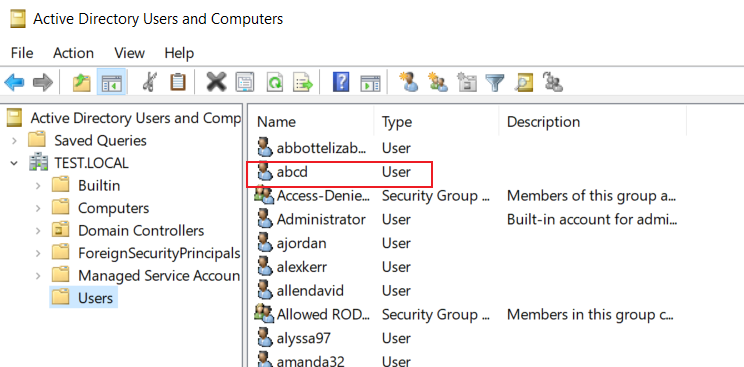Collapse the TEST.LOCAL domain node

pos(14,163)
